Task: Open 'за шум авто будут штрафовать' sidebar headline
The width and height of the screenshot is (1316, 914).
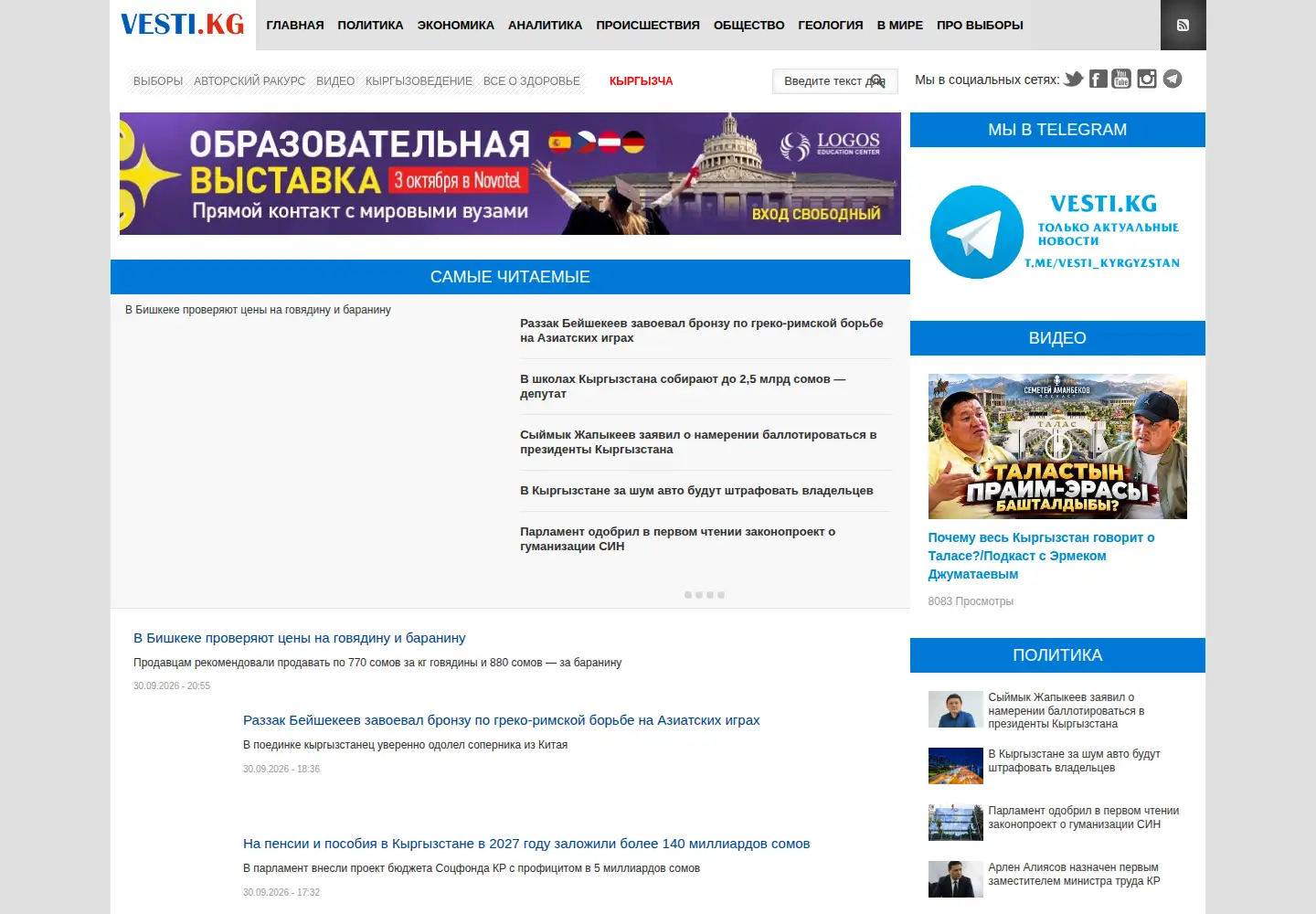Action: point(1074,760)
